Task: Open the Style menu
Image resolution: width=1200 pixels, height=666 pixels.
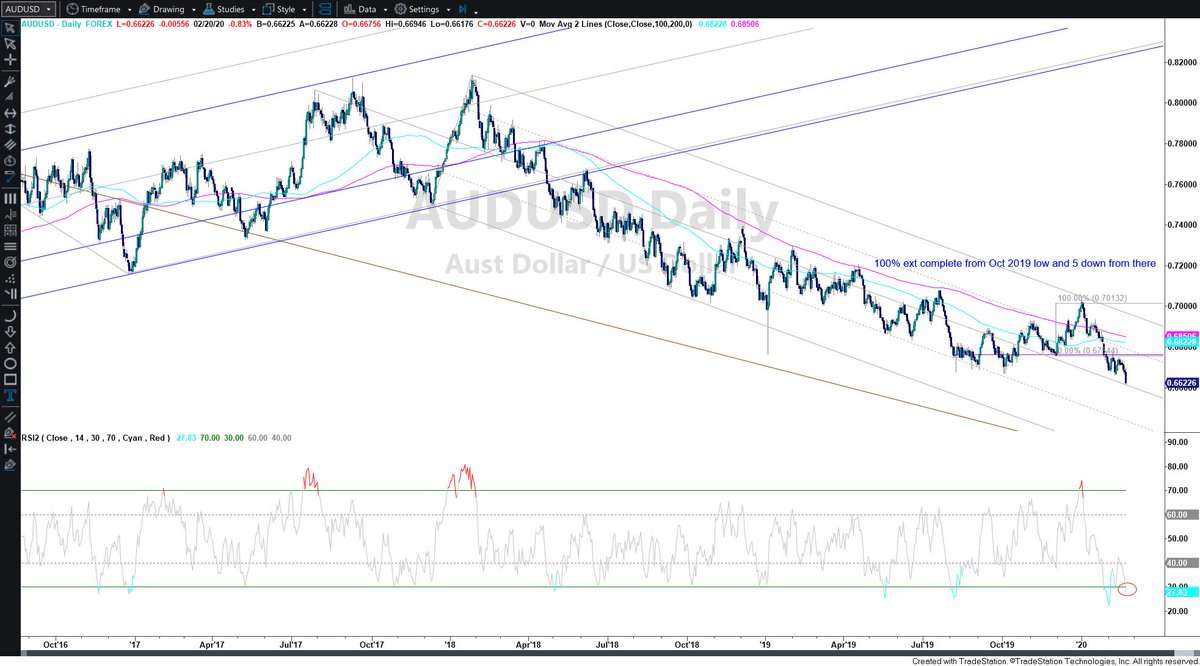Action: (279, 8)
